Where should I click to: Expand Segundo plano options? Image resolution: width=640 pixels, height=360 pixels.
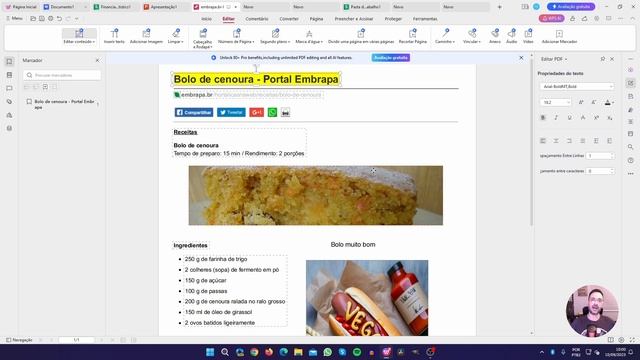(x=275, y=36)
